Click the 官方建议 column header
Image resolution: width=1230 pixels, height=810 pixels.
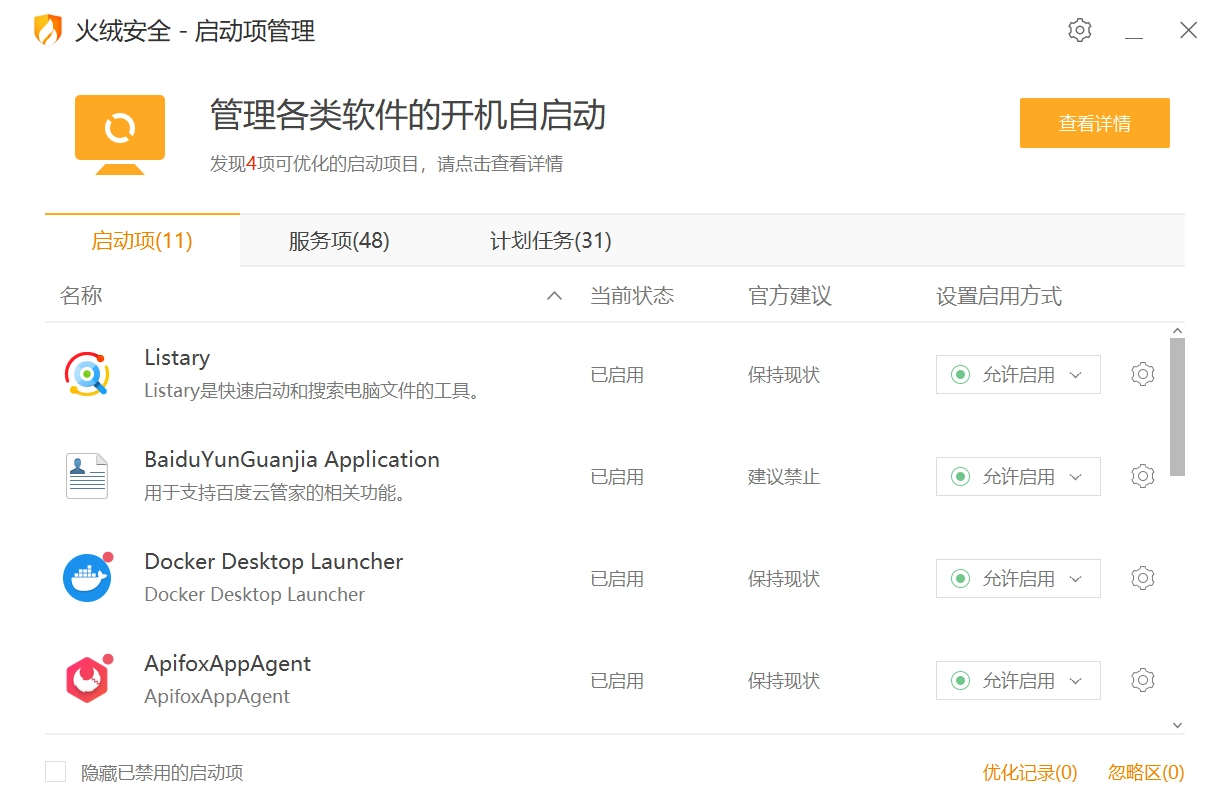(790, 296)
